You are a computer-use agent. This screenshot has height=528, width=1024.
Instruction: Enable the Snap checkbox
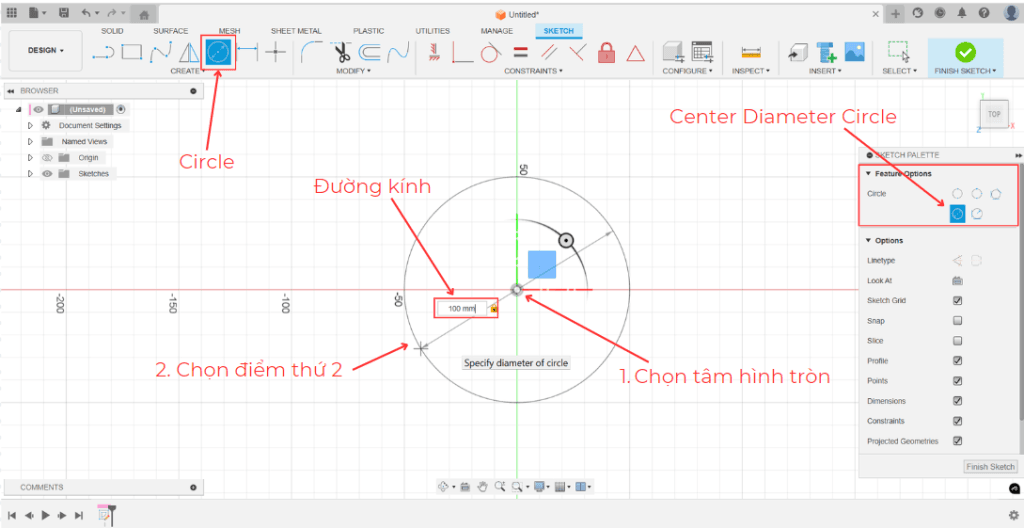957,321
